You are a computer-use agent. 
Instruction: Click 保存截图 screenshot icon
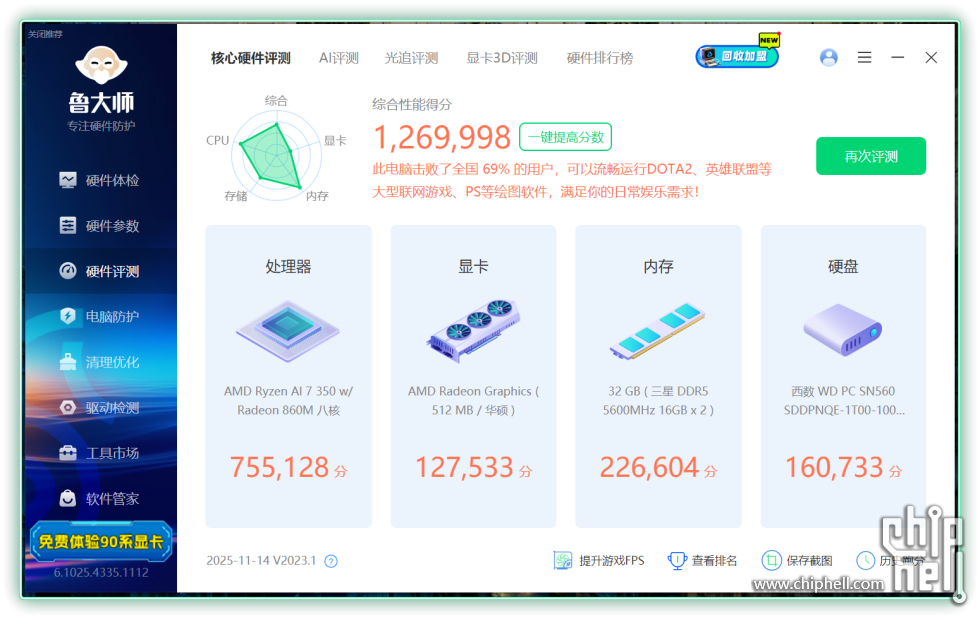point(771,561)
